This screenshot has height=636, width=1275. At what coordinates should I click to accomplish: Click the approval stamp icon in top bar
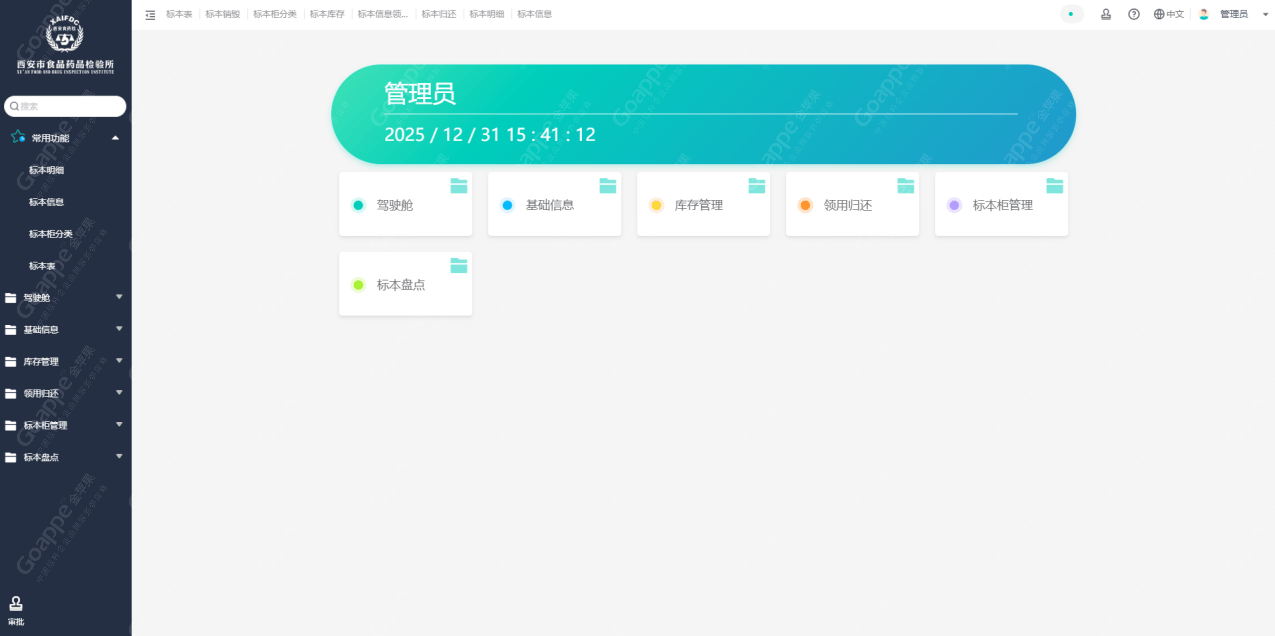1106,14
